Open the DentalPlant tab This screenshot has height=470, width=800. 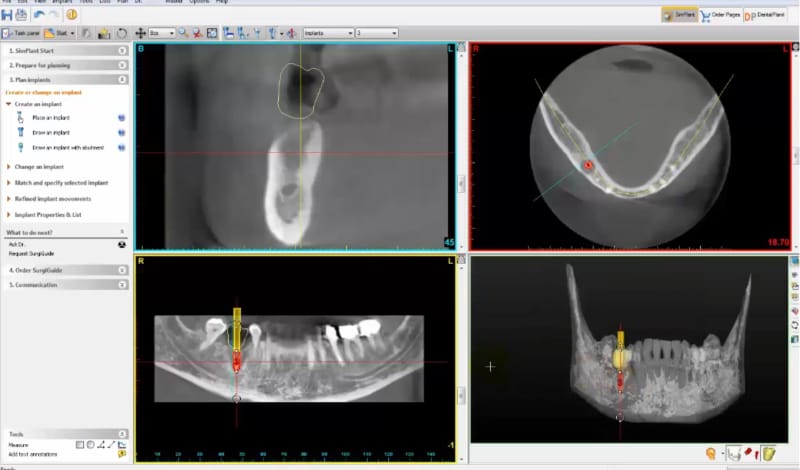tap(765, 15)
